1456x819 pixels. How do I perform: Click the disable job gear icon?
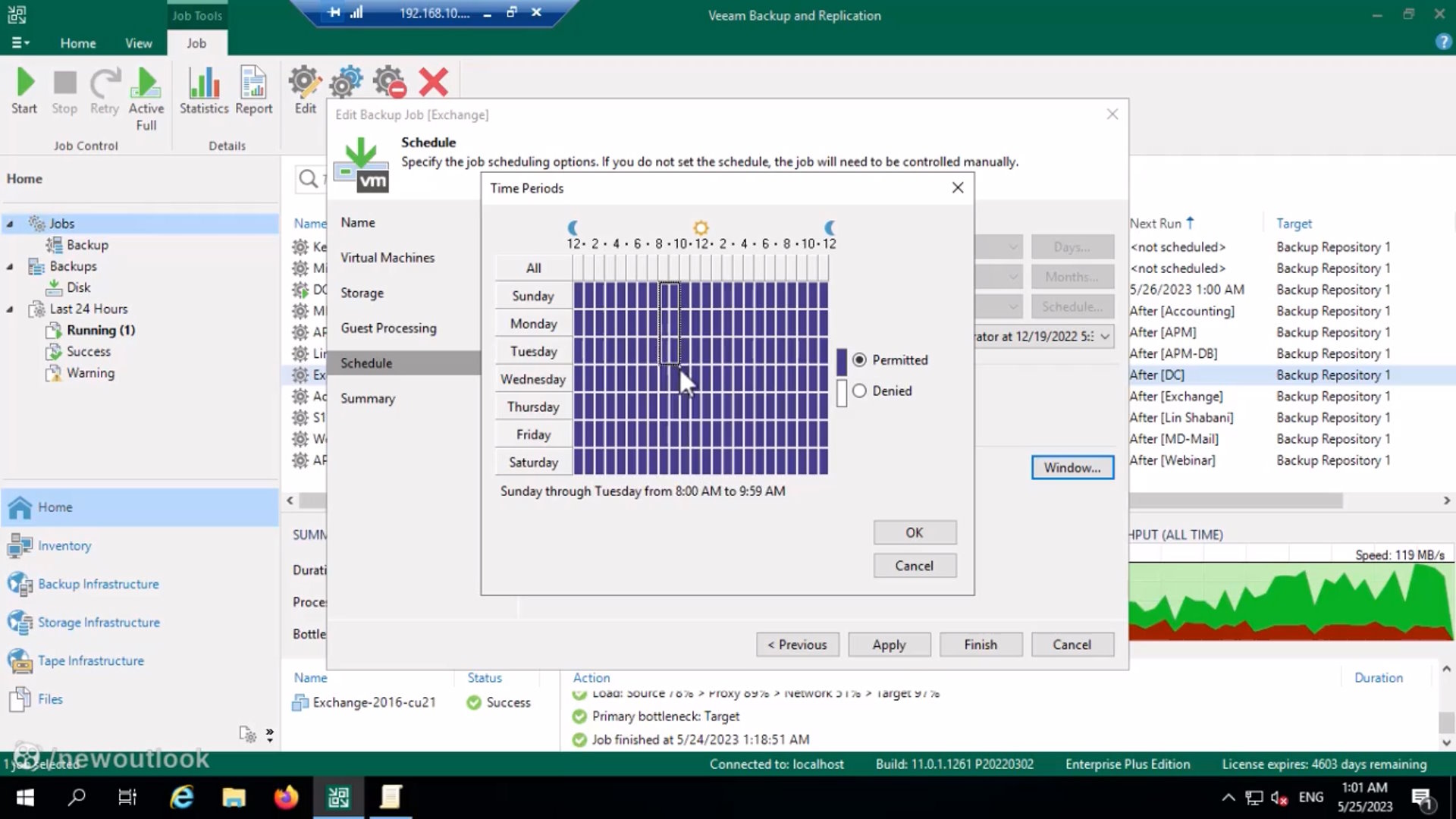pos(390,82)
